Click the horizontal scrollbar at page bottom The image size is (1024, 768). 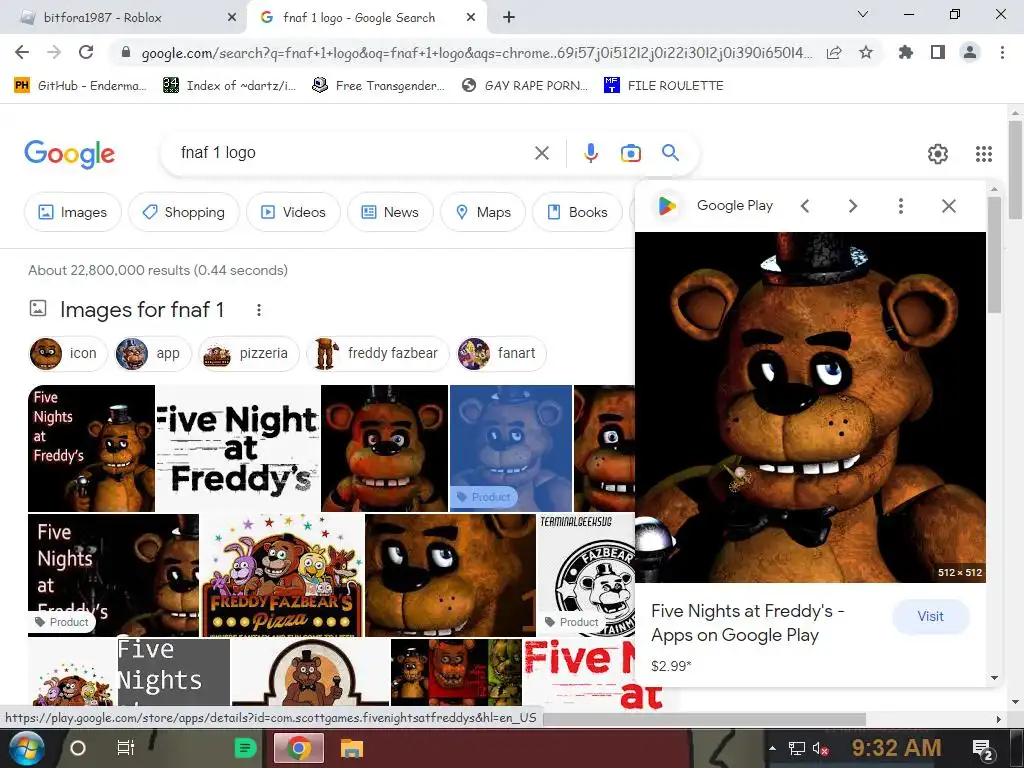click(x=704, y=719)
